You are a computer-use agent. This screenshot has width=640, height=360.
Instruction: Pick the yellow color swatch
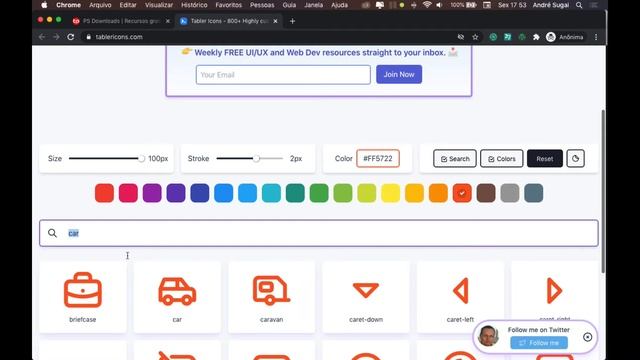coord(391,193)
